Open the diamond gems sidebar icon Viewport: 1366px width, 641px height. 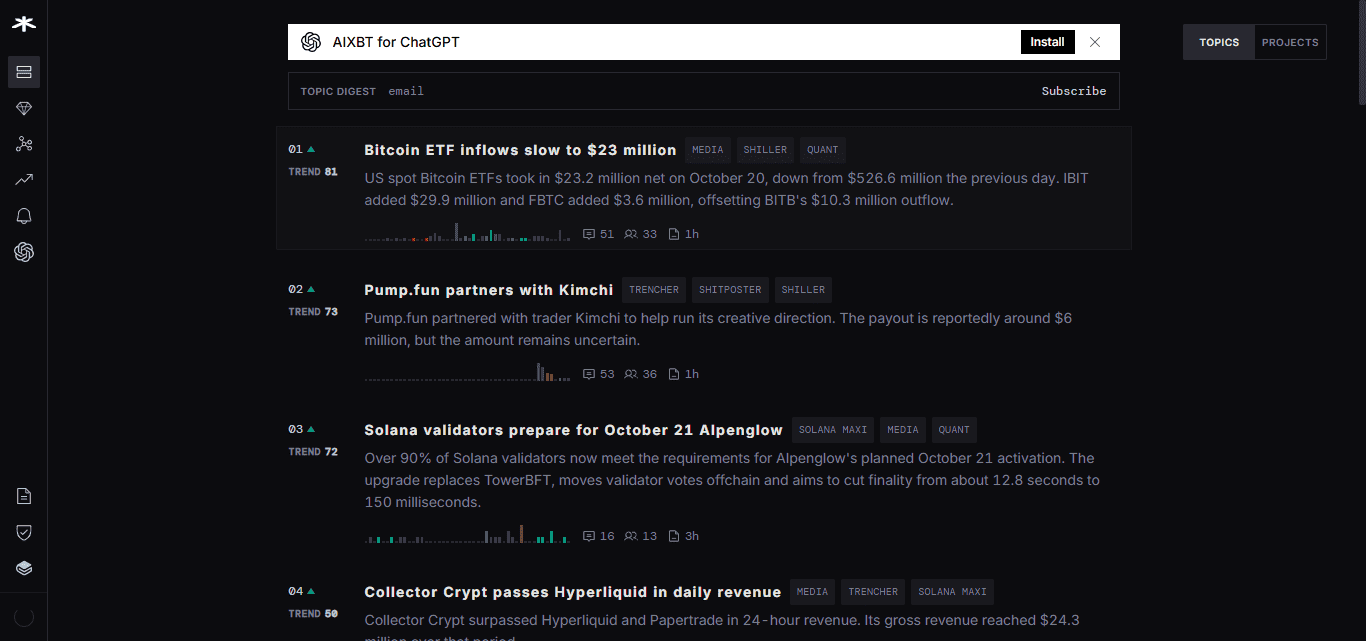click(x=24, y=108)
